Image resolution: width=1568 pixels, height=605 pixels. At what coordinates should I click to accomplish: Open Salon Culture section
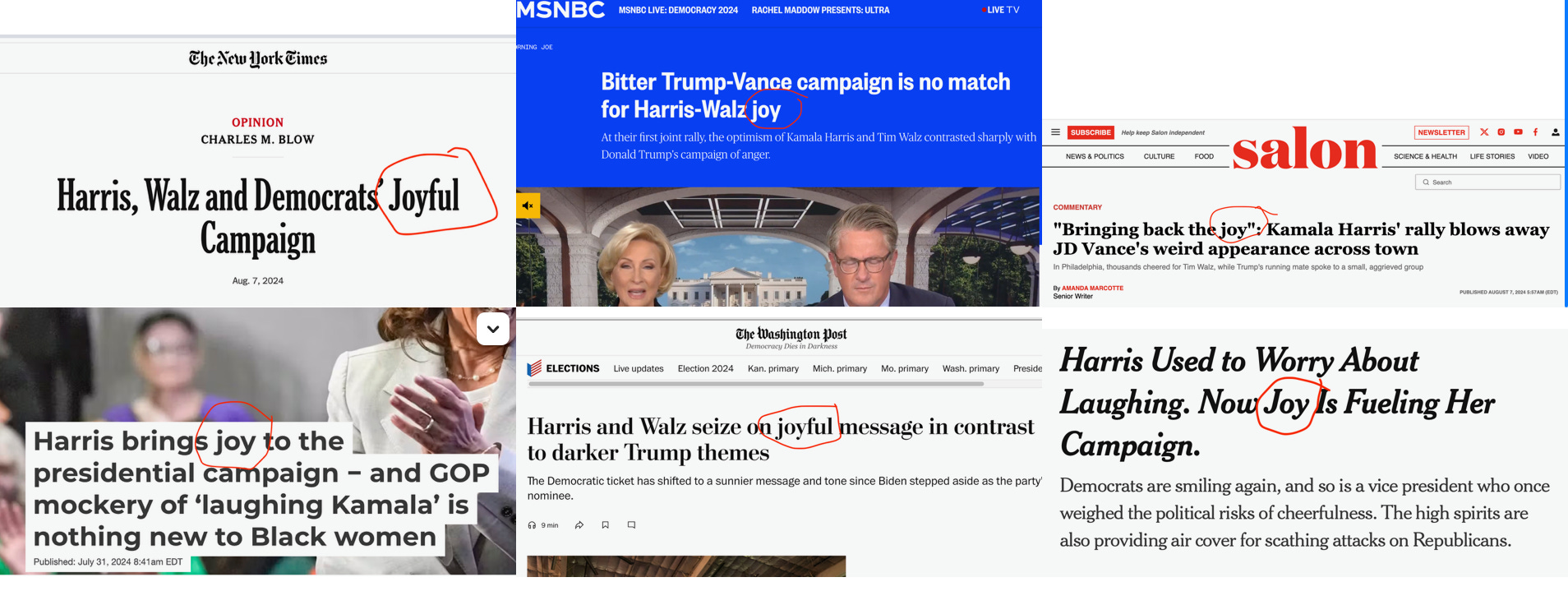[x=1159, y=156]
